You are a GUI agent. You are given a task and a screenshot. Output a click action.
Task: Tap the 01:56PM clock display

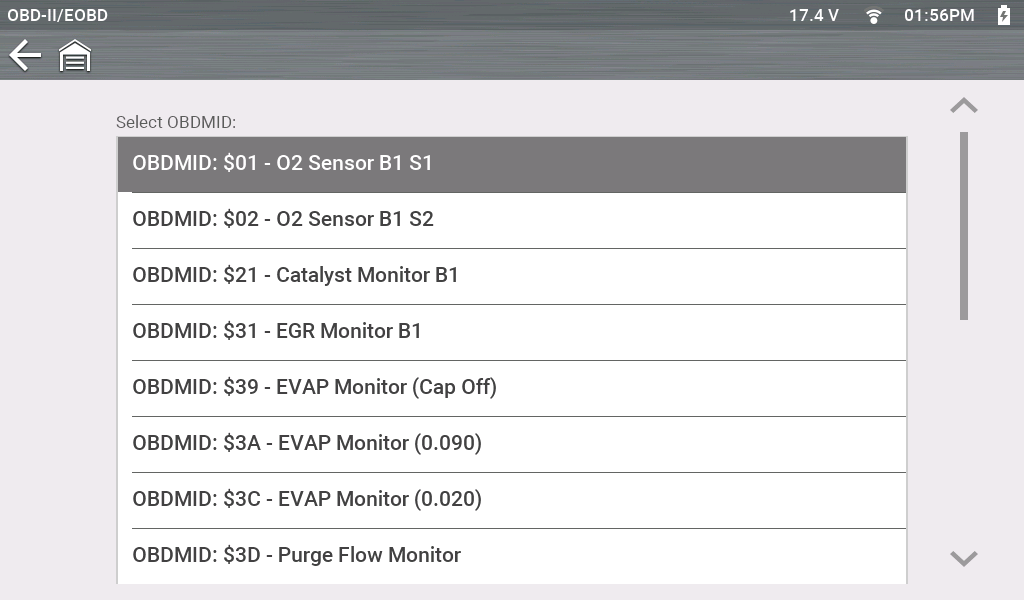pyautogui.click(x=939, y=16)
